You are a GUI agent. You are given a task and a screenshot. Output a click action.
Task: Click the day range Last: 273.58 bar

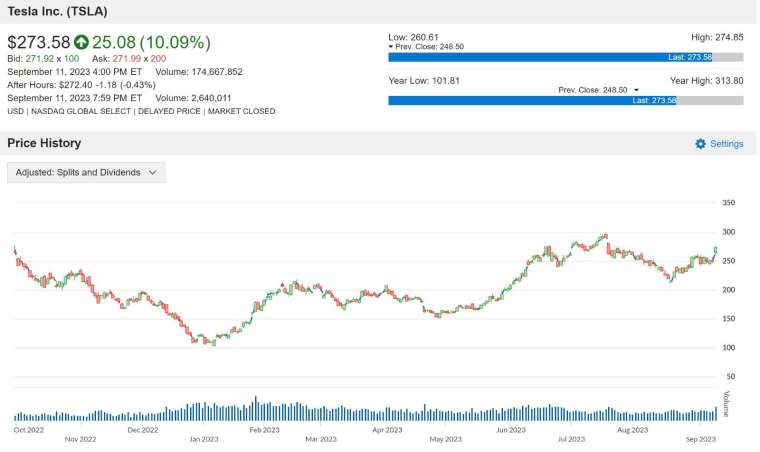550,57
